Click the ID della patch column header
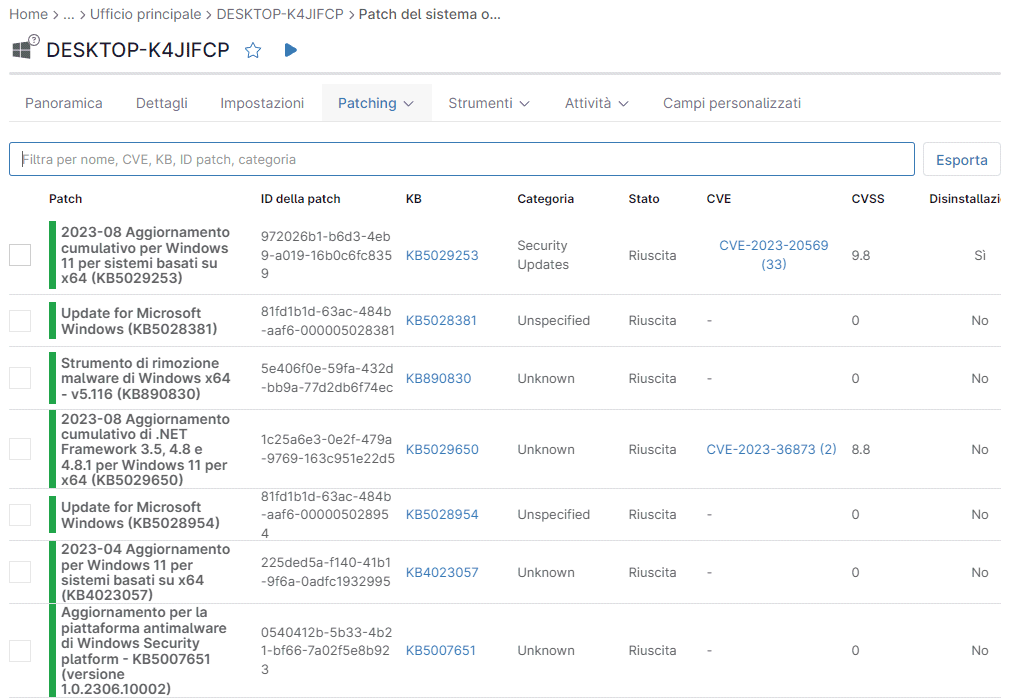This screenshot has width=1012, height=700. tap(300, 199)
